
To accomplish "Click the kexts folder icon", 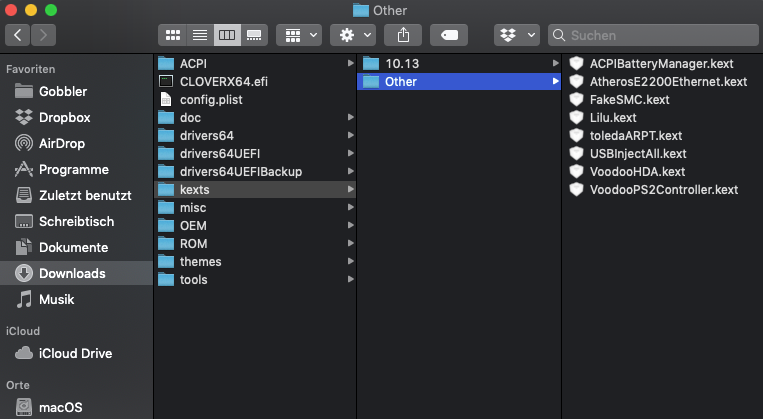I will coord(166,190).
